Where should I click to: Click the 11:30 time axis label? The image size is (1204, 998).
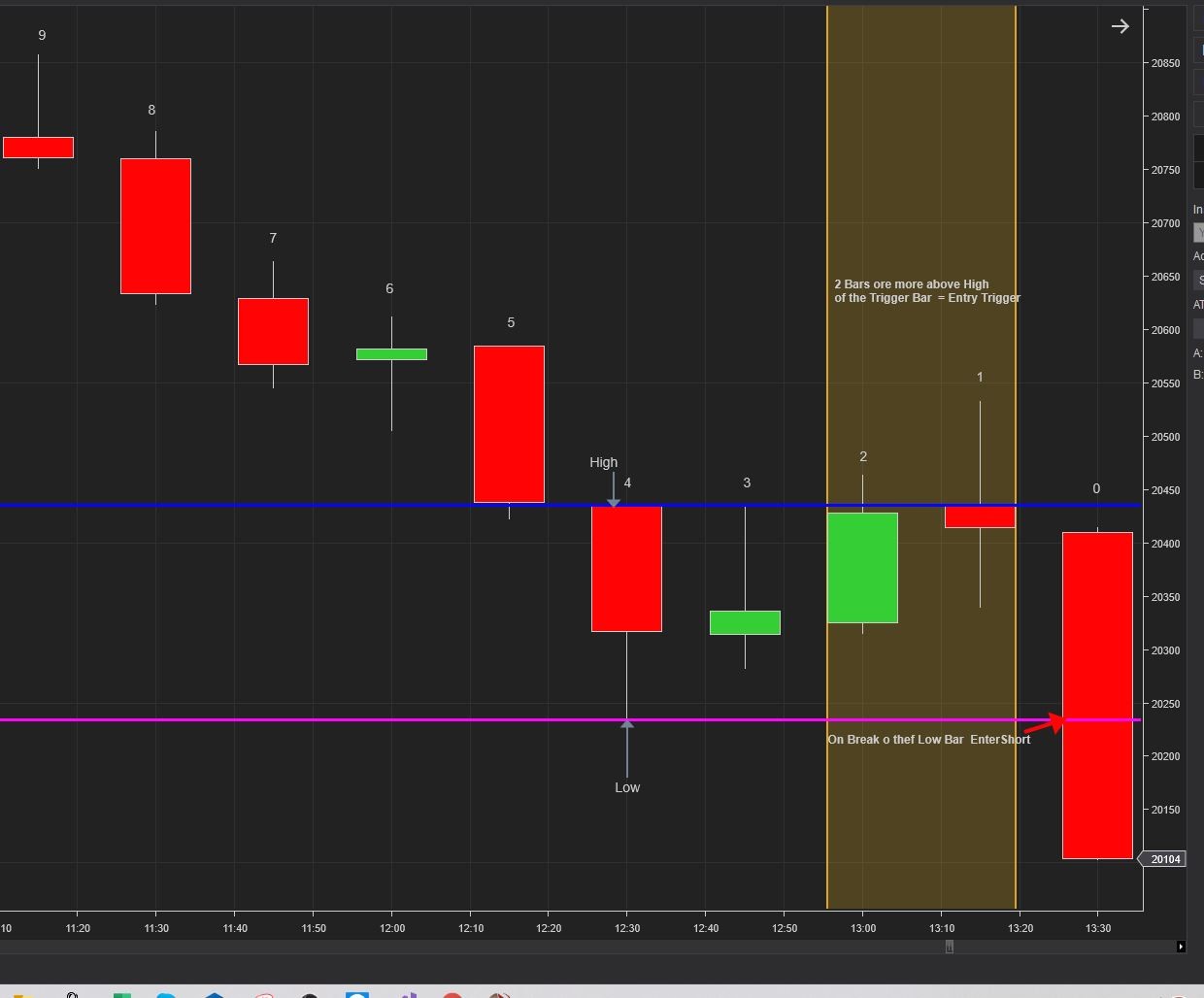(156, 928)
